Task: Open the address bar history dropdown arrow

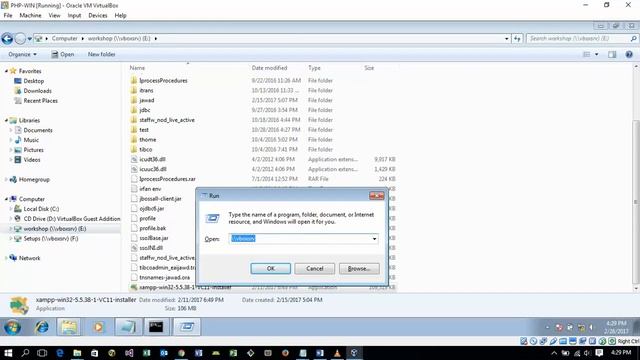Action: pyautogui.click(x=507, y=39)
